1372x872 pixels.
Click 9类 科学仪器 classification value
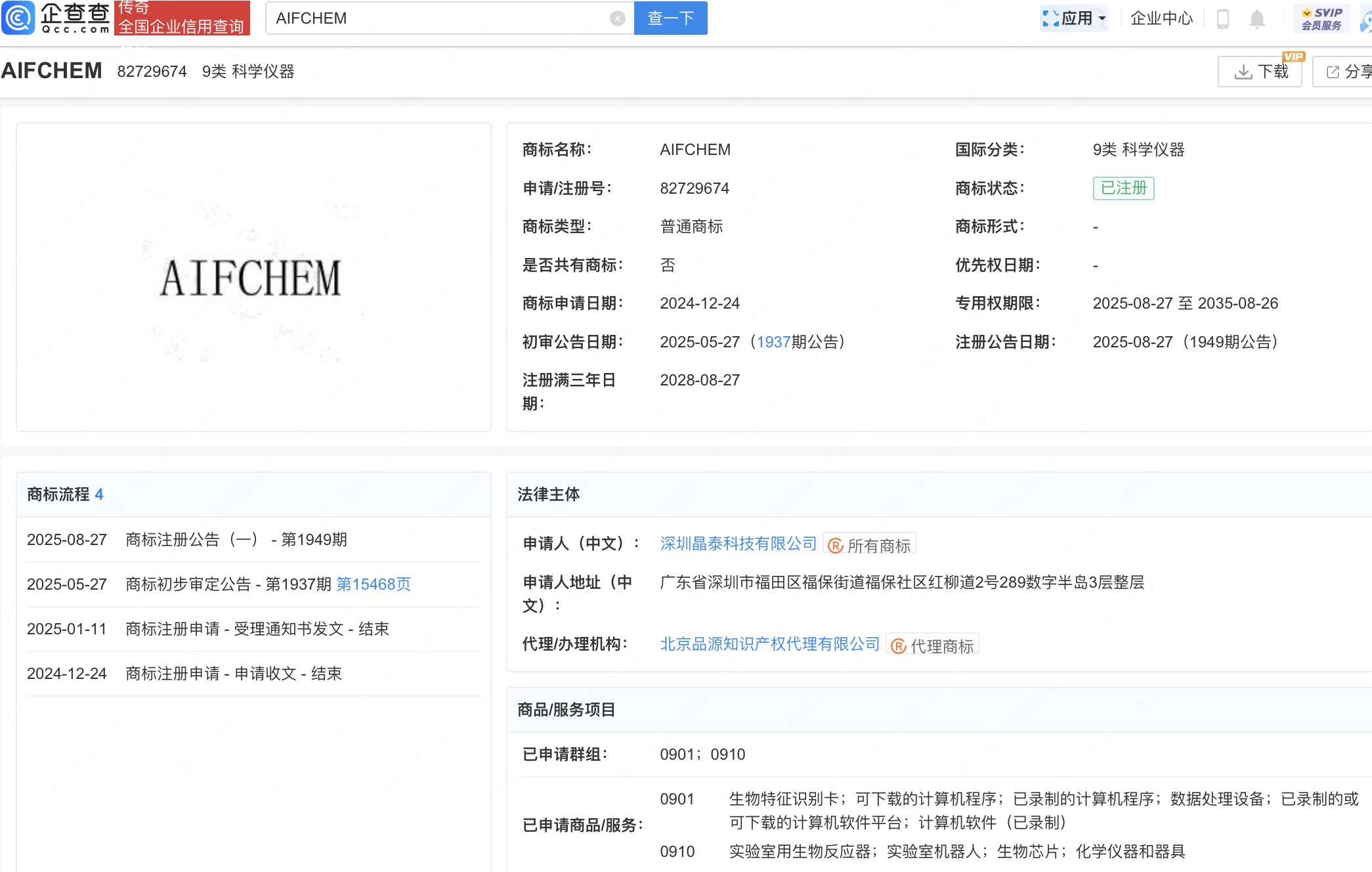click(x=1138, y=150)
